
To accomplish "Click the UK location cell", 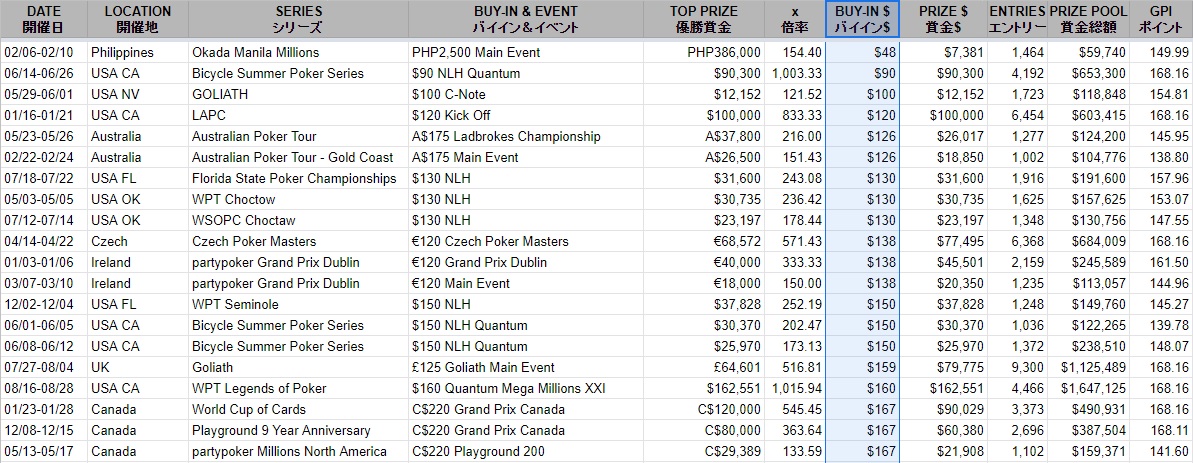I will [x=138, y=367].
